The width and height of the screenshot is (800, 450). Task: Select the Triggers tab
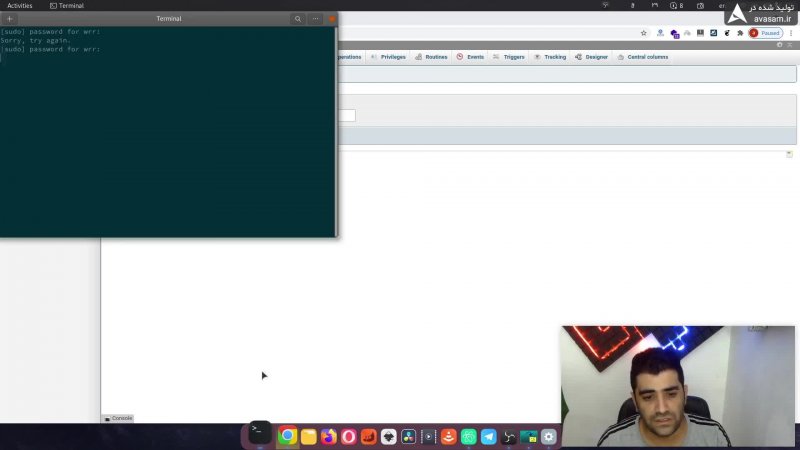click(x=508, y=57)
